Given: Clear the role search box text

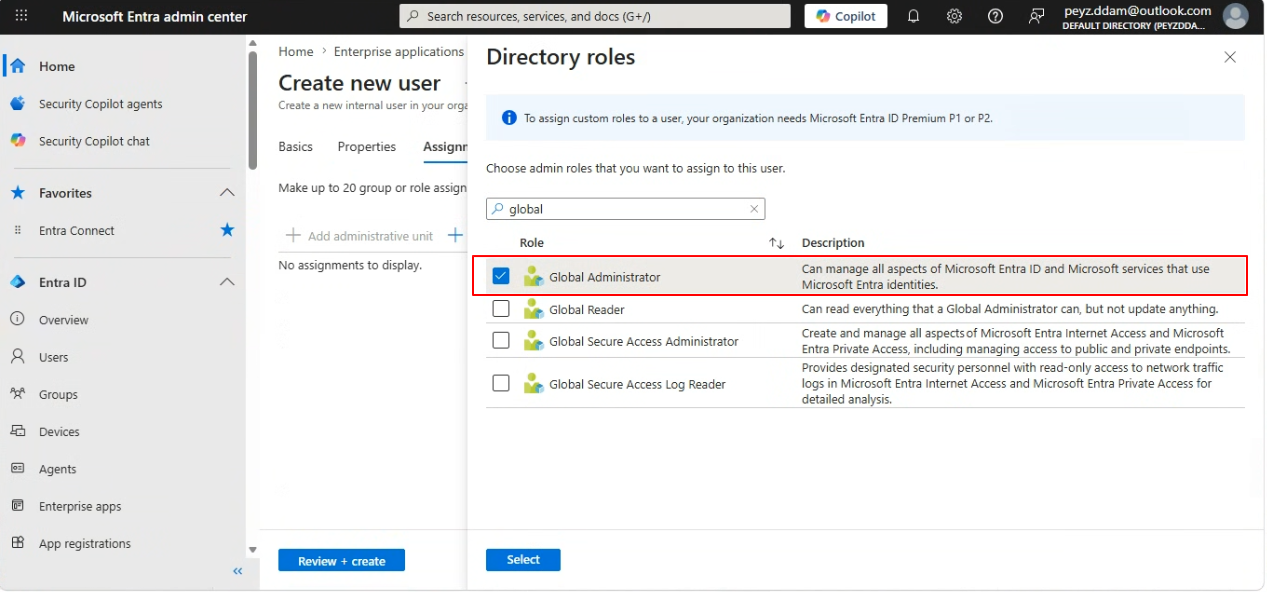Looking at the screenshot, I should pos(755,209).
